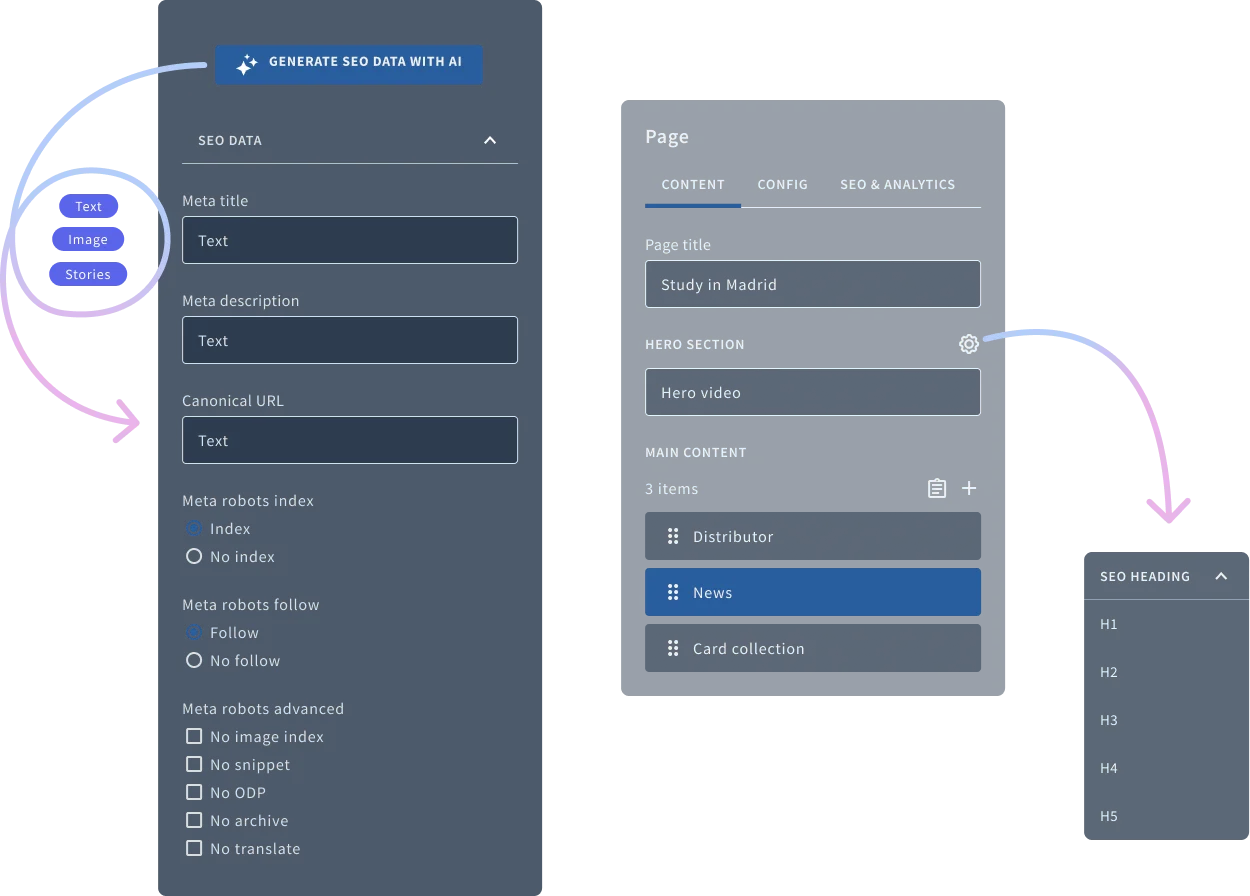Image resolution: width=1250 pixels, height=896 pixels.
Task: Open the SEO & Analytics tab
Action: coord(897,184)
